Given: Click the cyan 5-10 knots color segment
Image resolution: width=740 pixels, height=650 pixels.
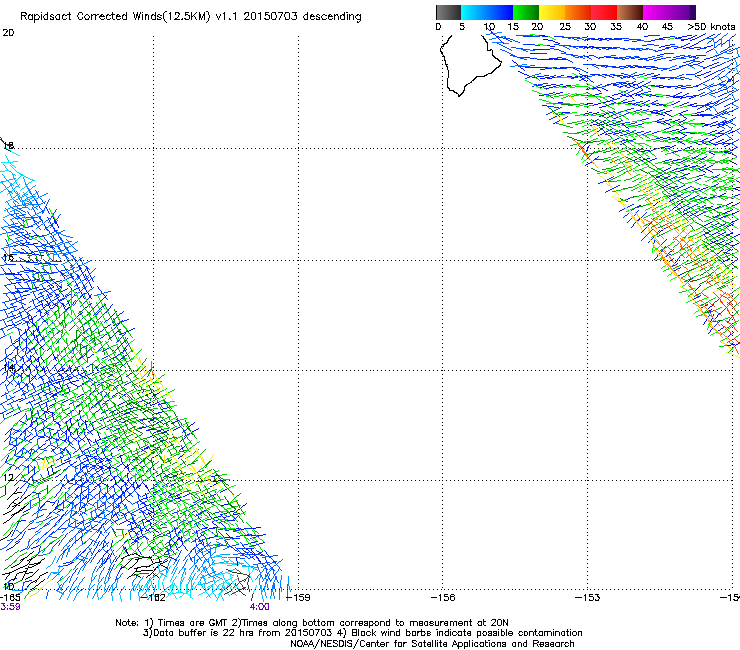Looking at the screenshot, I should coord(474,12).
